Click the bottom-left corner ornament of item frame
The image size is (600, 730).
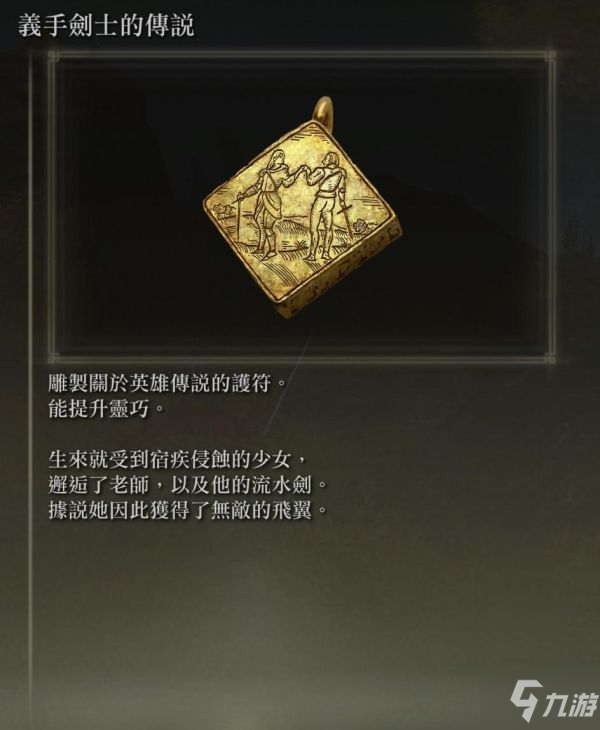click(x=53, y=358)
